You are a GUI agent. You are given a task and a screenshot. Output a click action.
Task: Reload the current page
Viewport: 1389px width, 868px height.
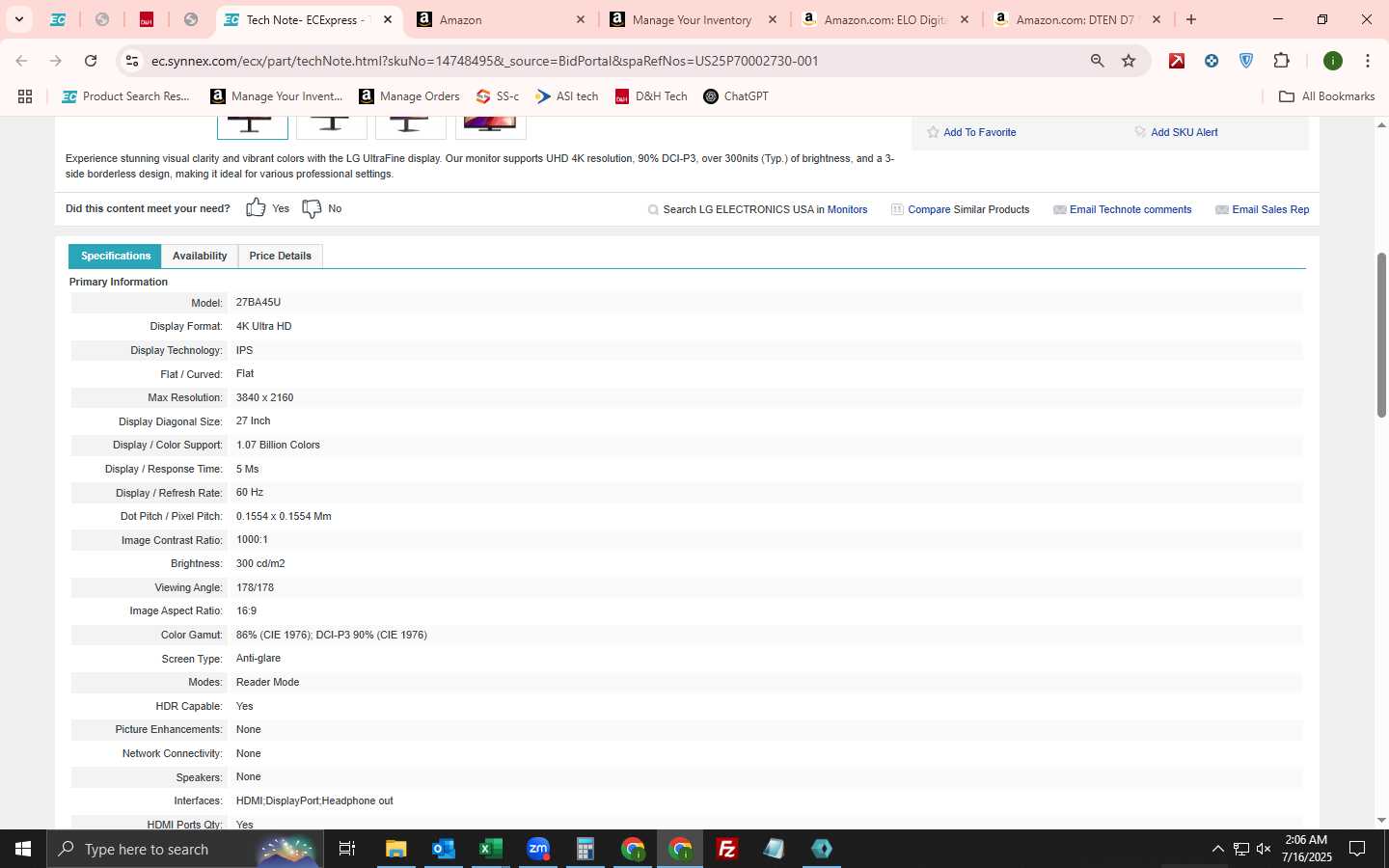[x=91, y=61]
